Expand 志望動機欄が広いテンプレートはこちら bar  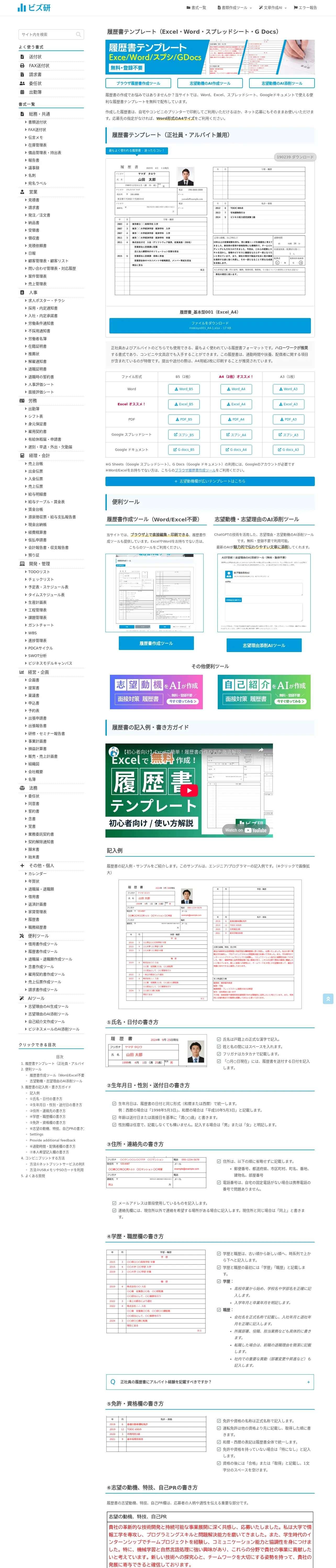(210, 481)
